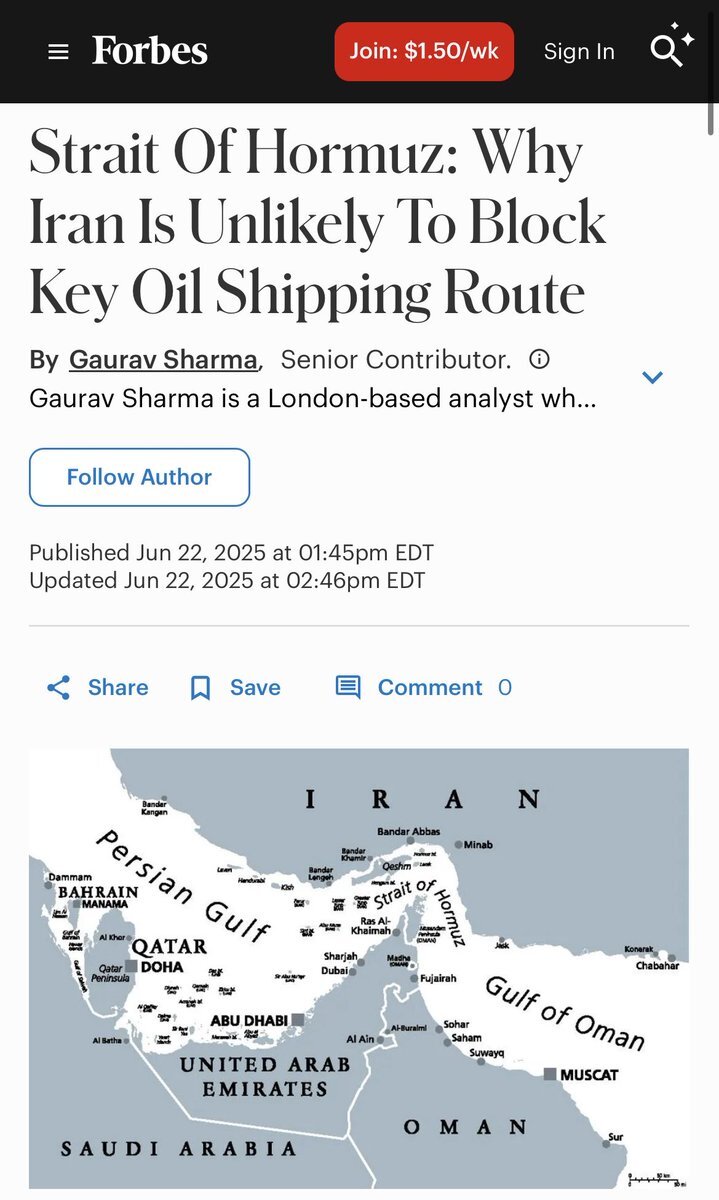
Task: Click the share arrow icon
Action: [59, 688]
